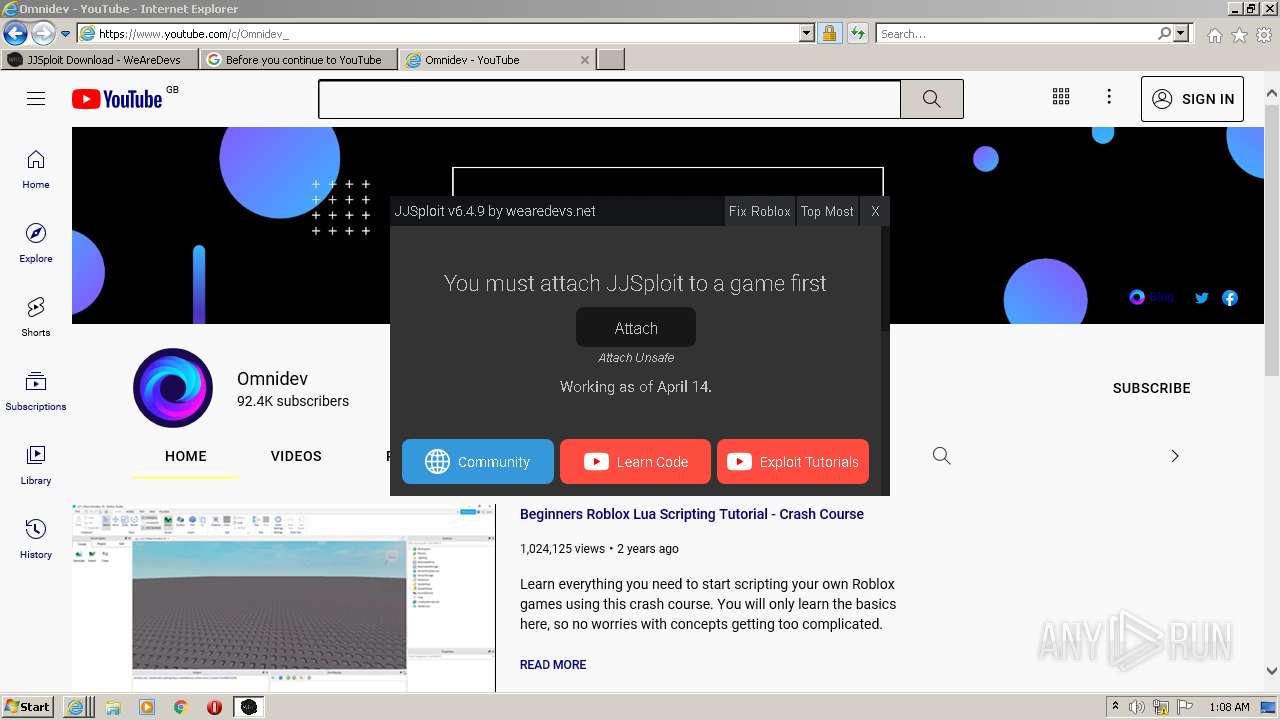This screenshot has height=720, width=1280.
Task: Click the Omnidev channel avatar
Action: click(173, 388)
